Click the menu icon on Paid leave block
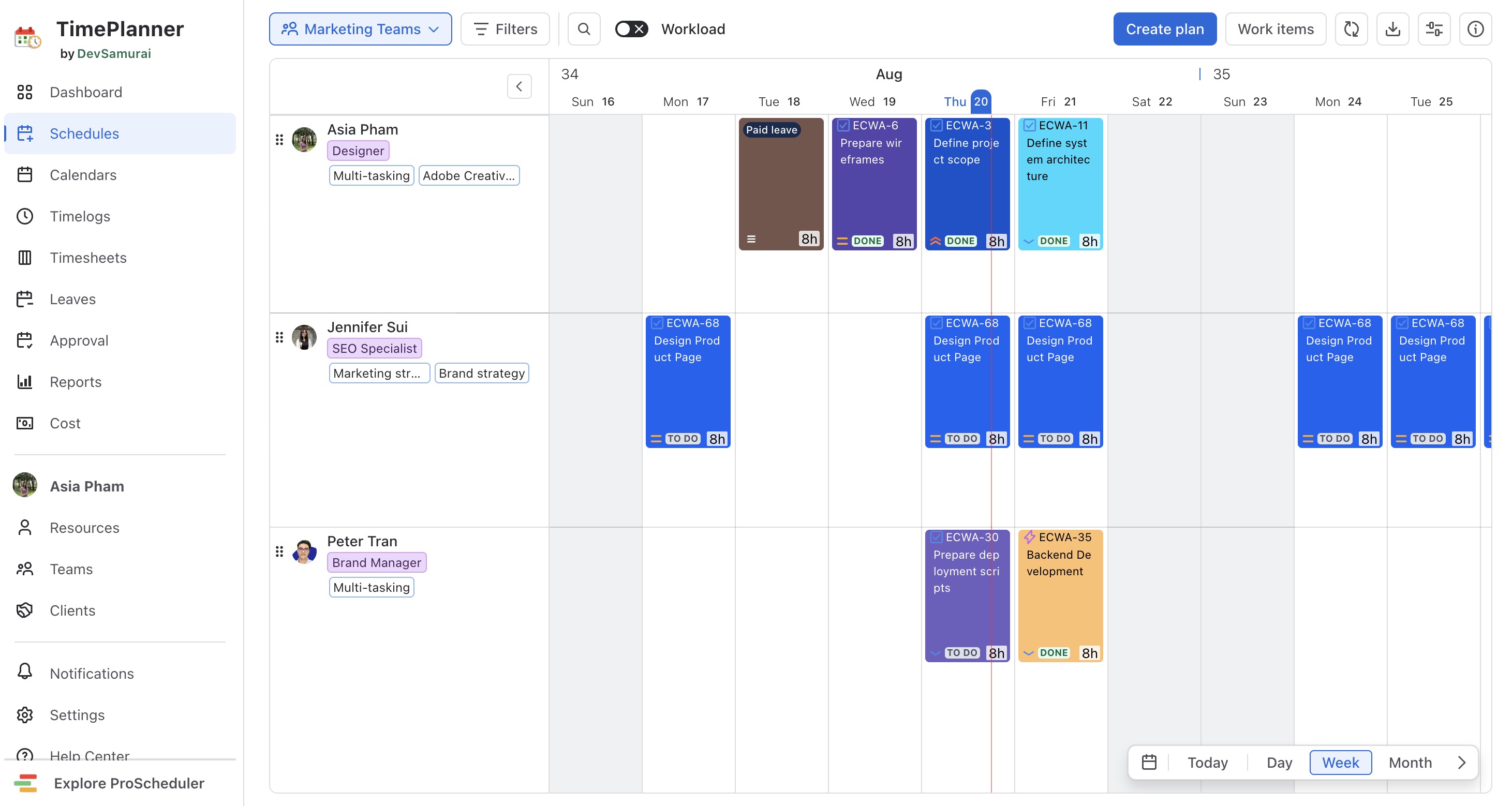The width and height of the screenshot is (1512, 806). point(751,240)
